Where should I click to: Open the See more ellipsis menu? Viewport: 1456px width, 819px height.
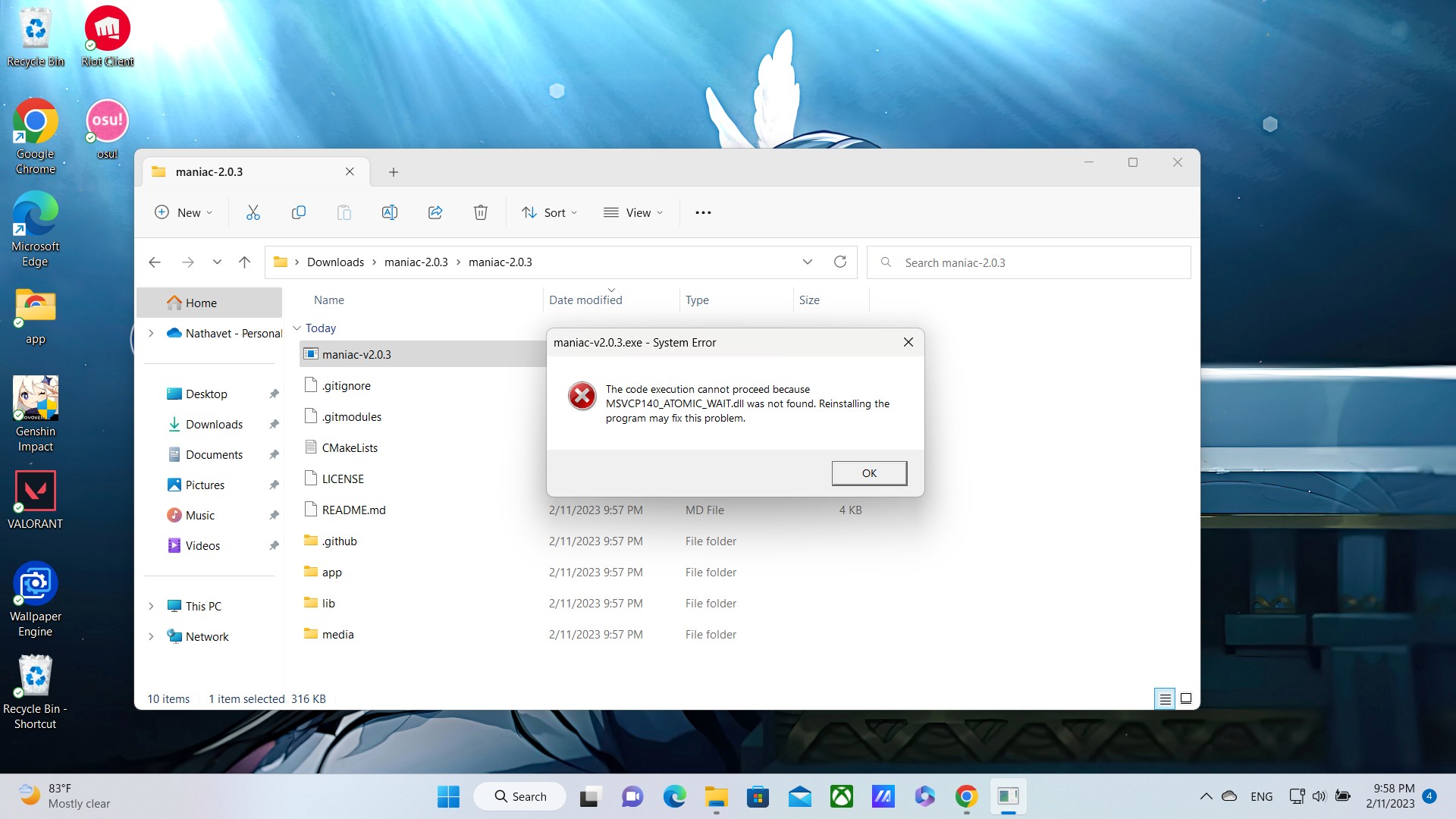702,212
